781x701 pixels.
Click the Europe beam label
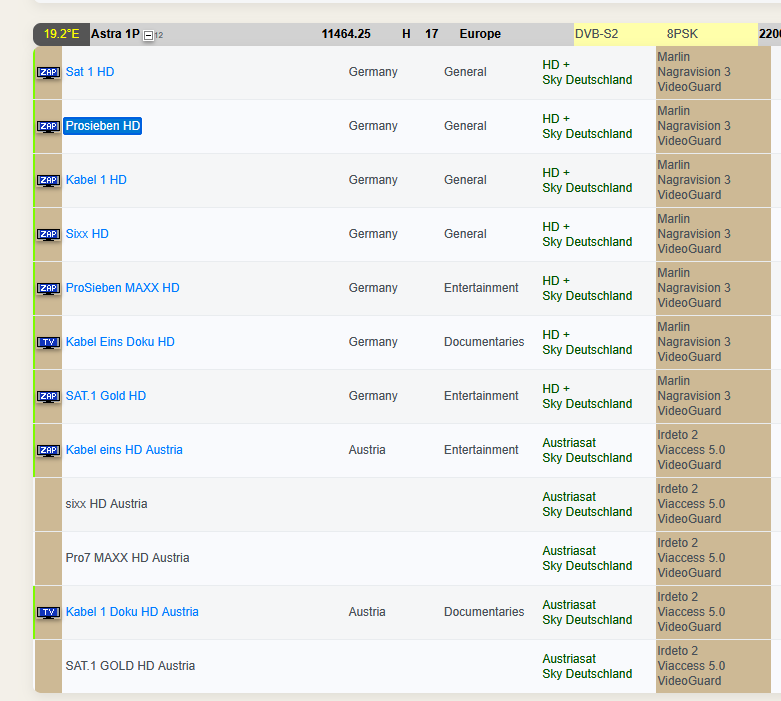coord(480,34)
